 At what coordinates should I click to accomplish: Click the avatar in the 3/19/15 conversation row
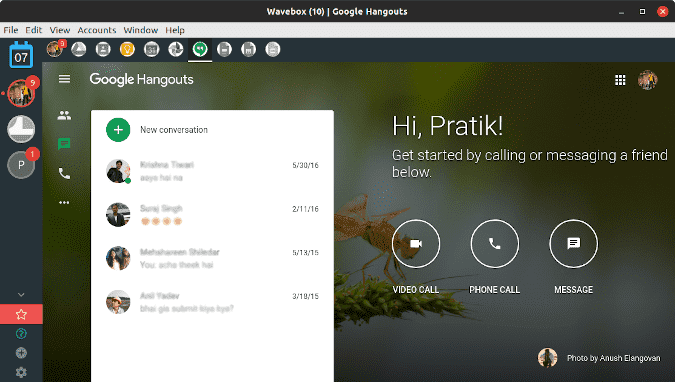coord(118,302)
